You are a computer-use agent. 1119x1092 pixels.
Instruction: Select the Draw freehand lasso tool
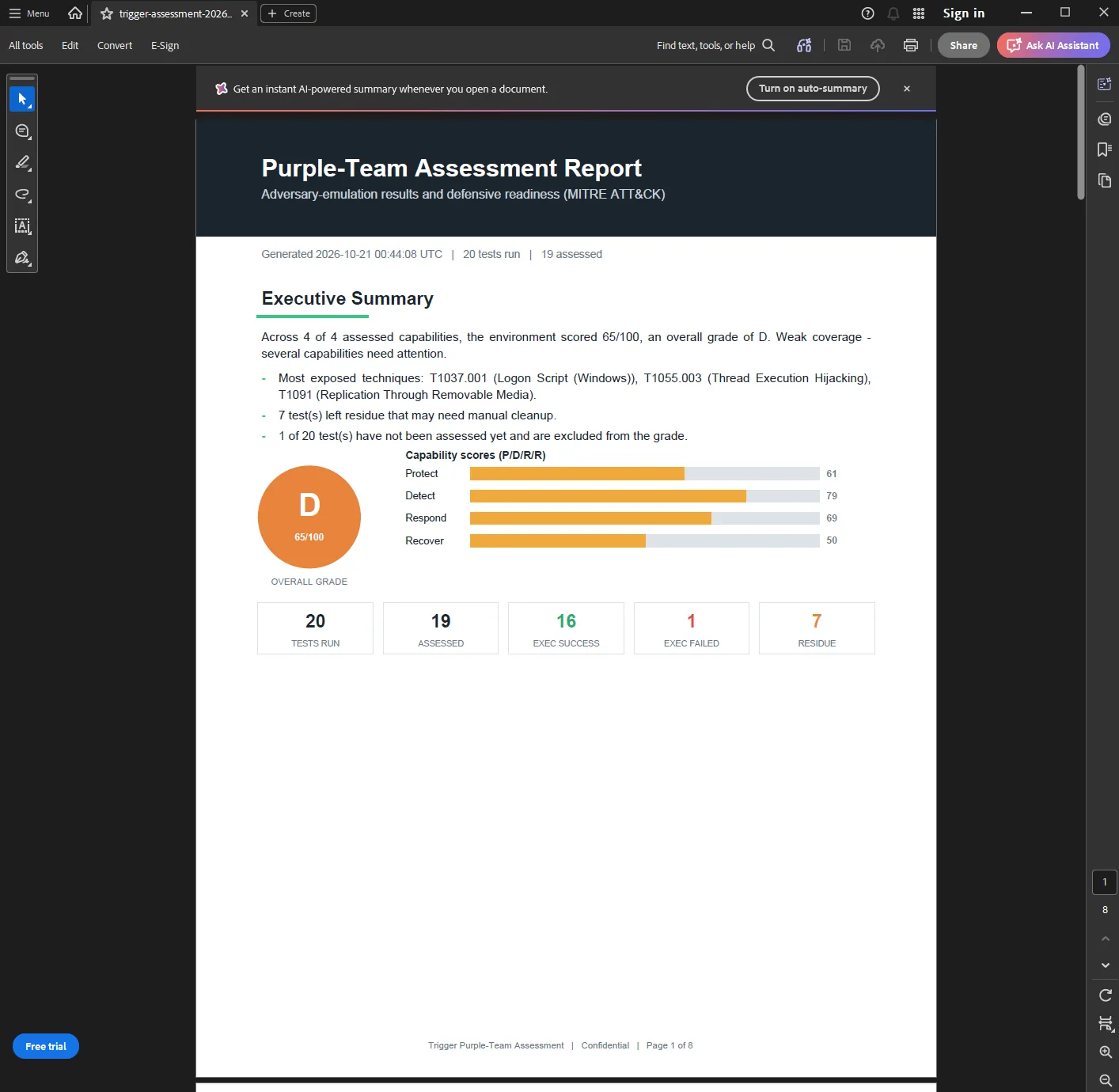(22, 195)
